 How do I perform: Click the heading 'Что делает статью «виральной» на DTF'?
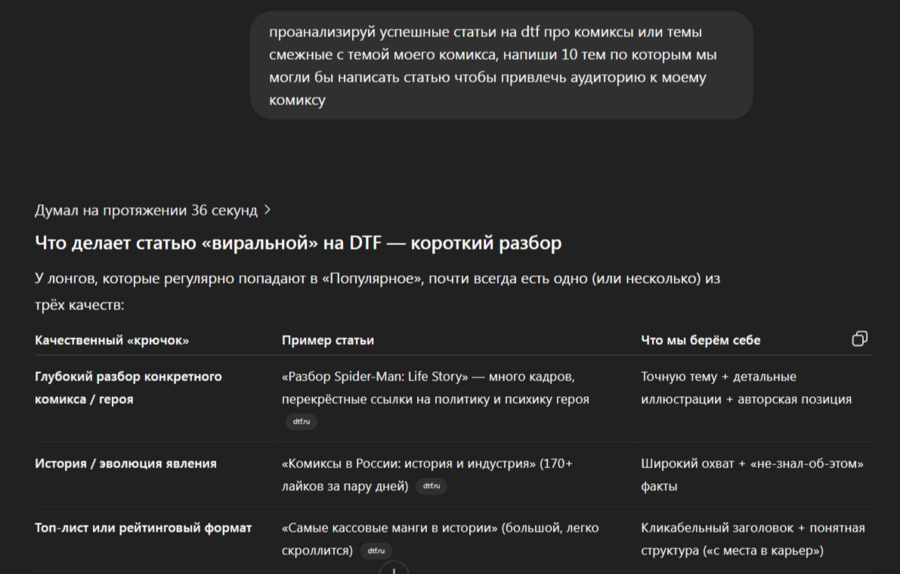click(x=298, y=243)
